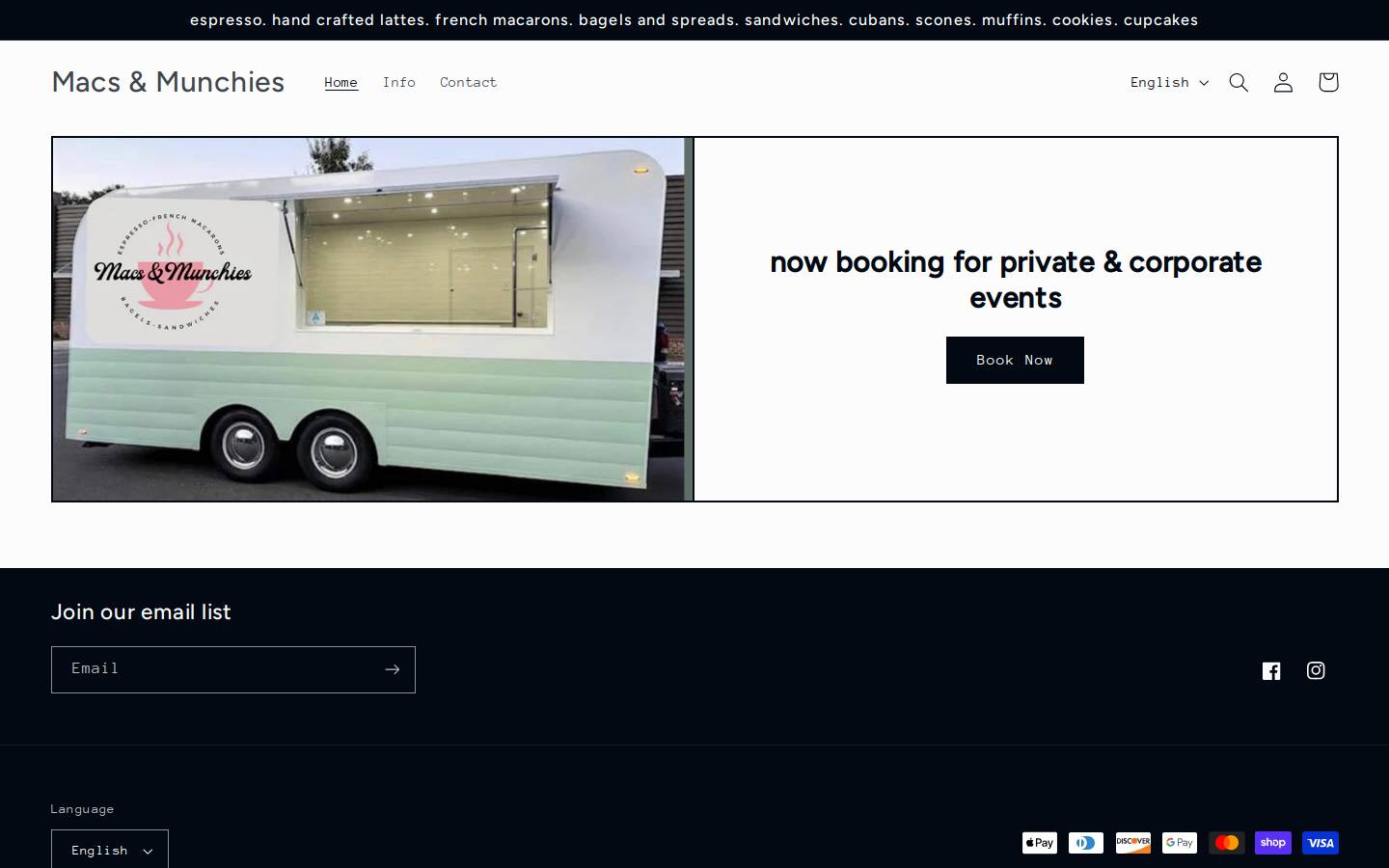Open the shopping cart icon
Screen dimensions: 1389x868
[x=1328, y=82]
